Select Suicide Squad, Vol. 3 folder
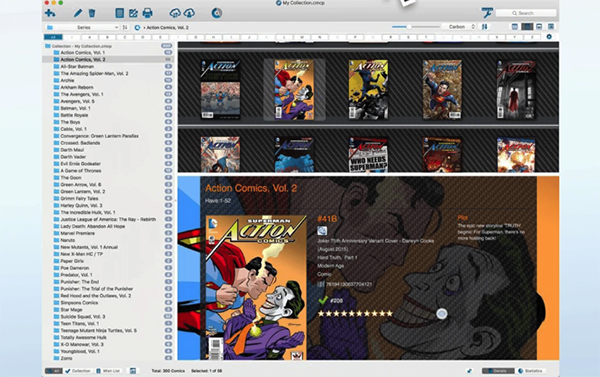The width and height of the screenshot is (600, 377). click(83, 317)
